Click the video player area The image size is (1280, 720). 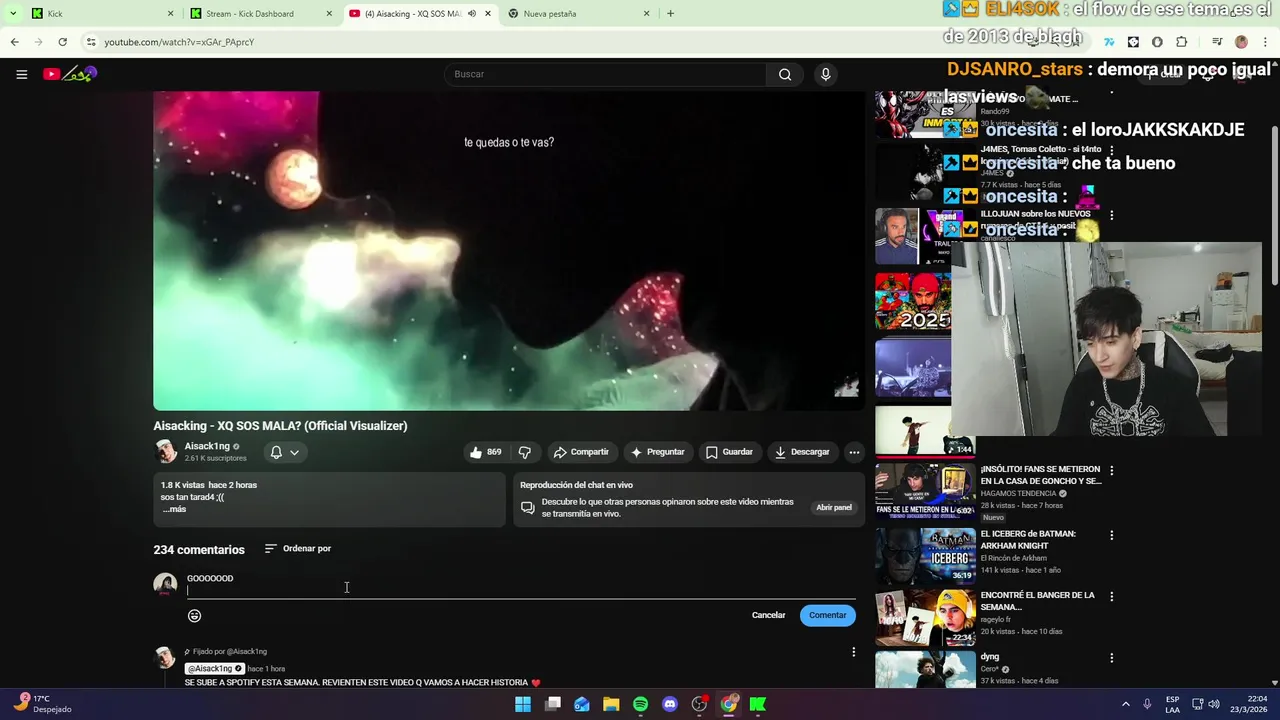pos(509,250)
